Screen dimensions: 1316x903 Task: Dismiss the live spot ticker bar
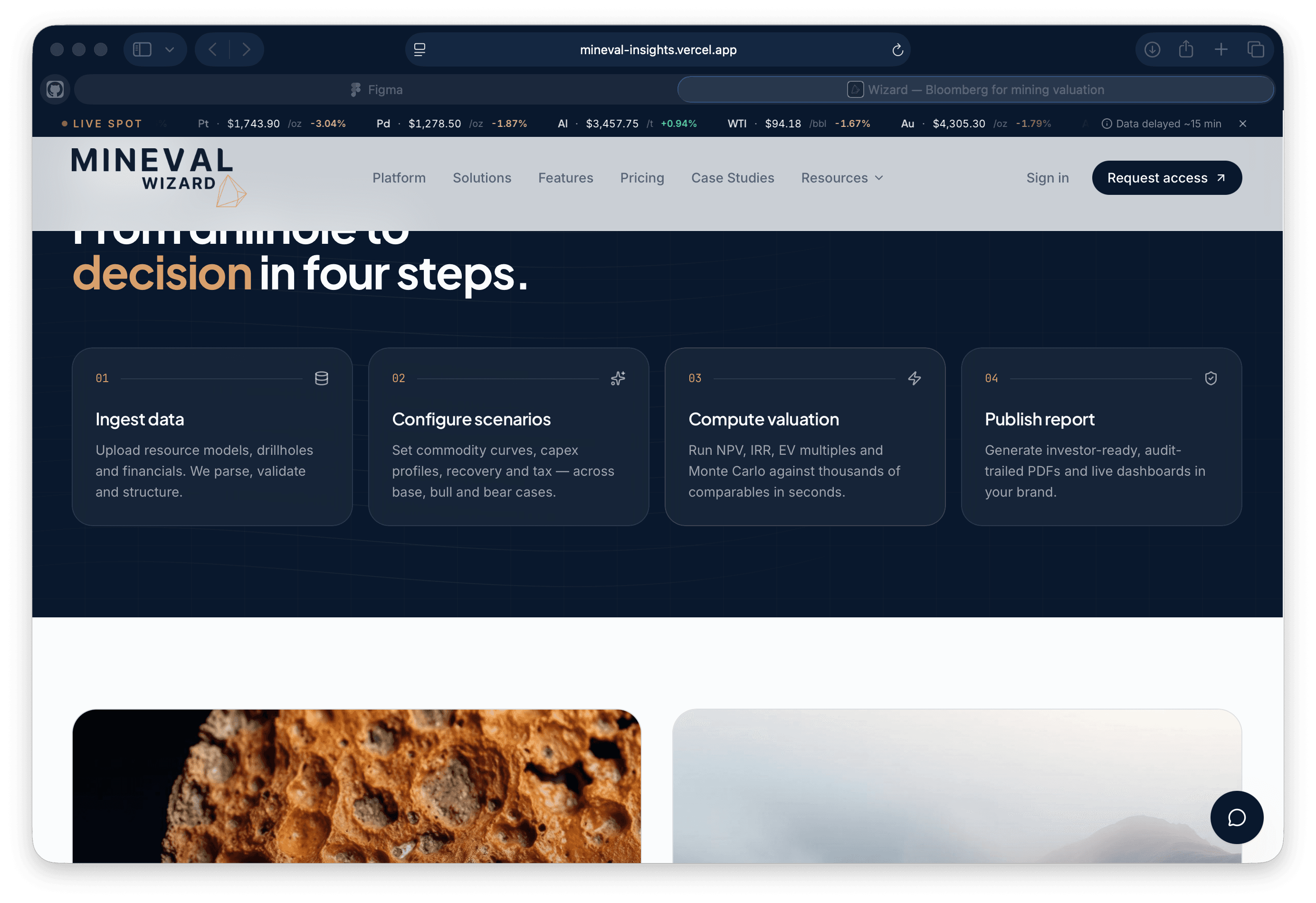pyautogui.click(x=1242, y=124)
